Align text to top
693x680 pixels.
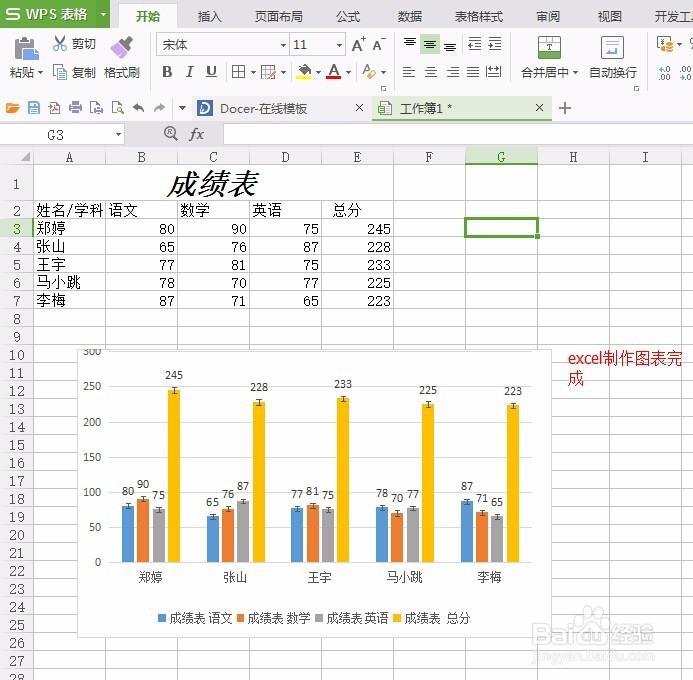pos(410,43)
